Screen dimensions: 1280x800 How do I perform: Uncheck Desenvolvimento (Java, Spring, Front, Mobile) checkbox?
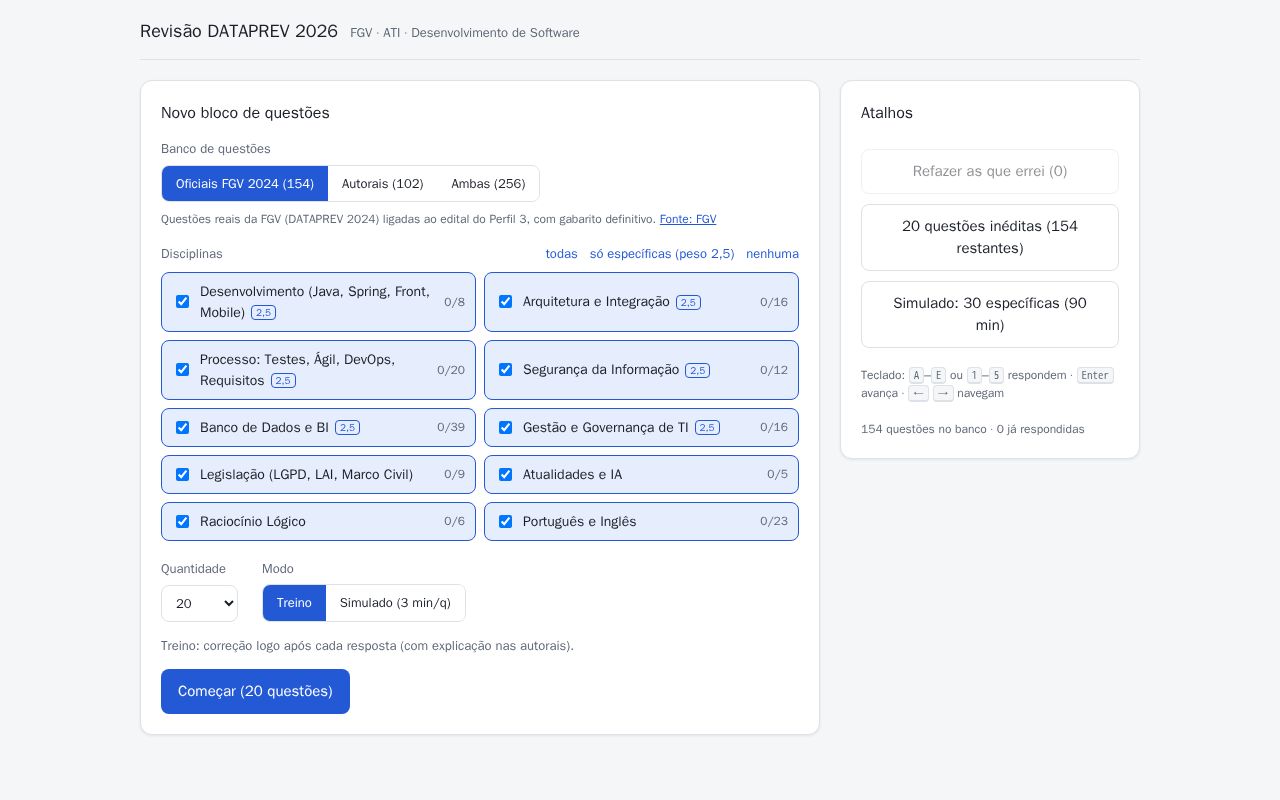point(182,302)
